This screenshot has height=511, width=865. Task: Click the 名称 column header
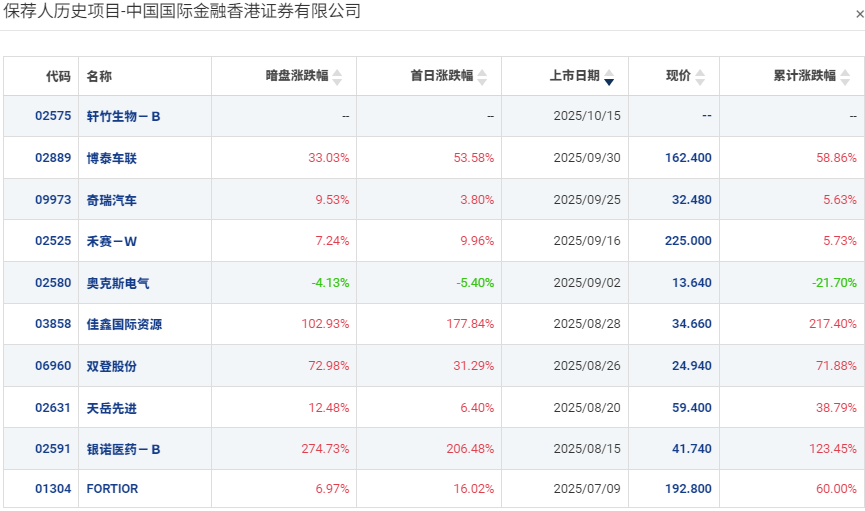pyautogui.click(x=99, y=76)
